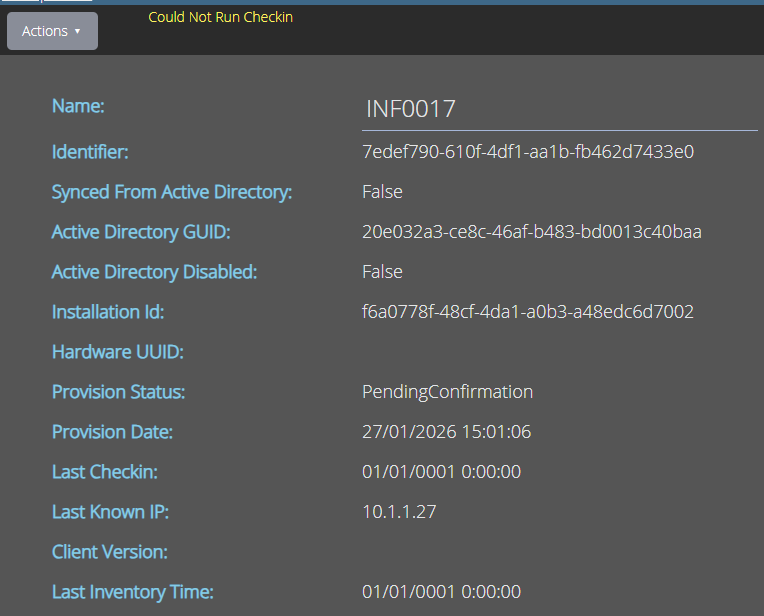The height and width of the screenshot is (616, 764).
Task: Select the Identifier value starting with 7edef790
Action: click(x=527, y=152)
